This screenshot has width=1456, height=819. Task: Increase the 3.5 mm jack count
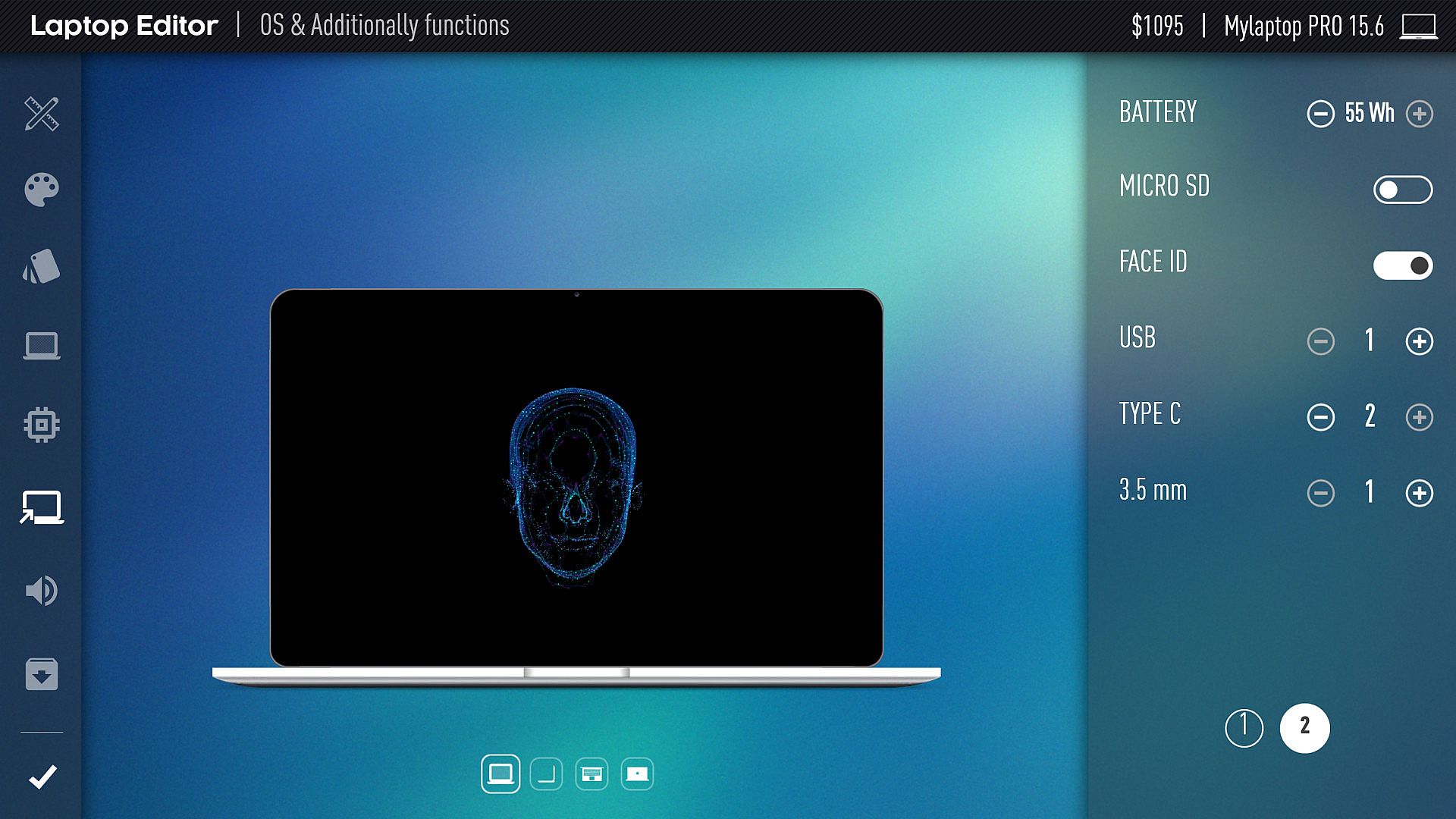point(1419,493)
